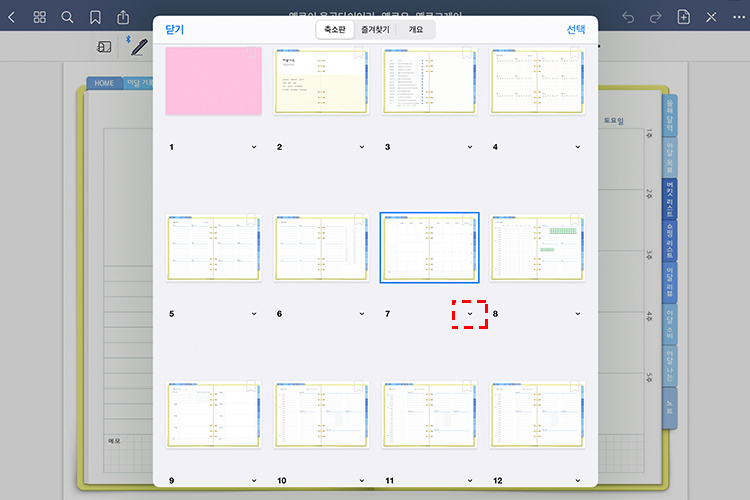Open the 노트 side tab
Viewport: 750px width, 500px height.
pyautogui.click(x=670, y=408)
